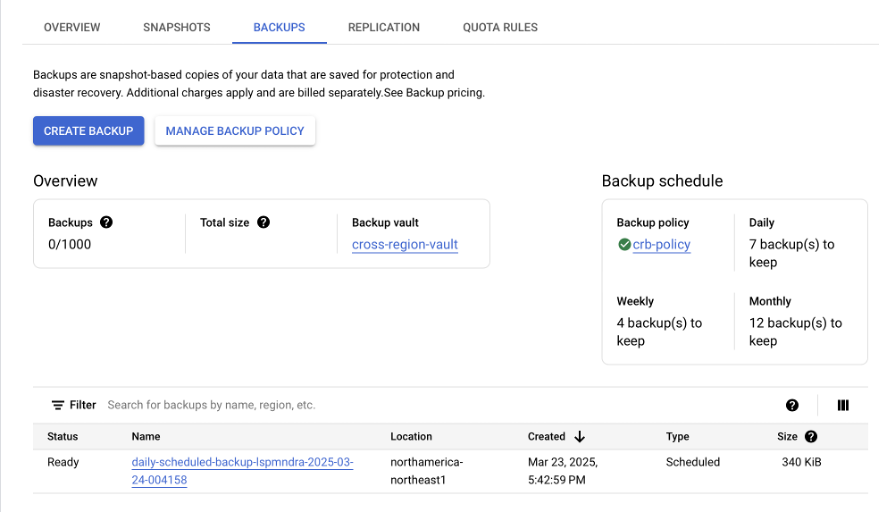
Task: Click the Status column header
Action: click(x=62, y=436)
